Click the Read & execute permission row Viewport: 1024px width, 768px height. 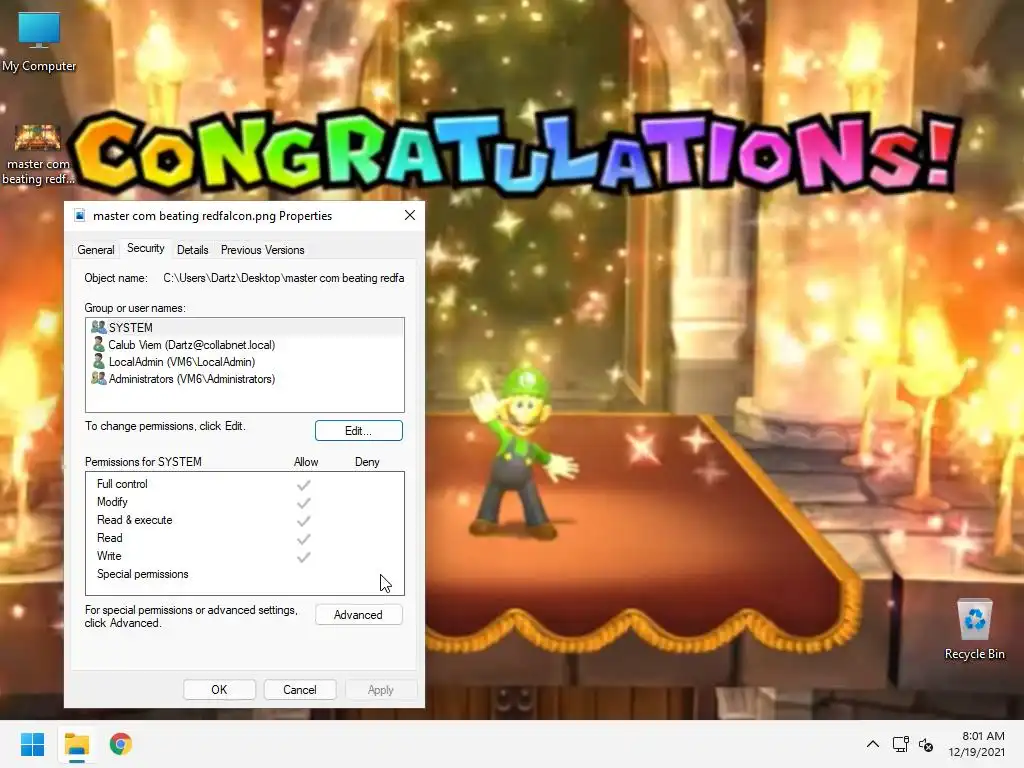coord(245,520)
